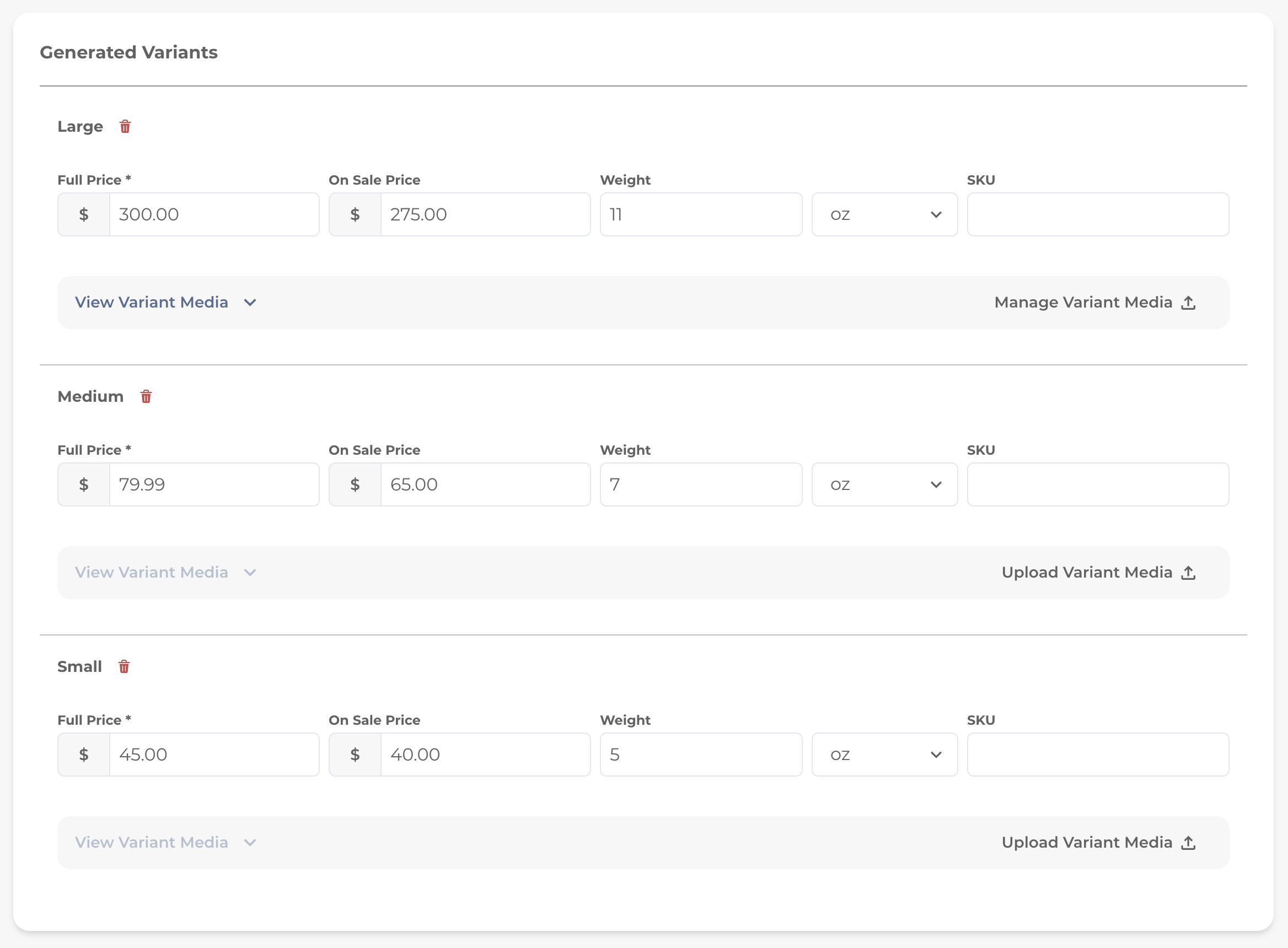
Task: Focus the Small Full Price field showing 45.00
Action: click(214, 755)
